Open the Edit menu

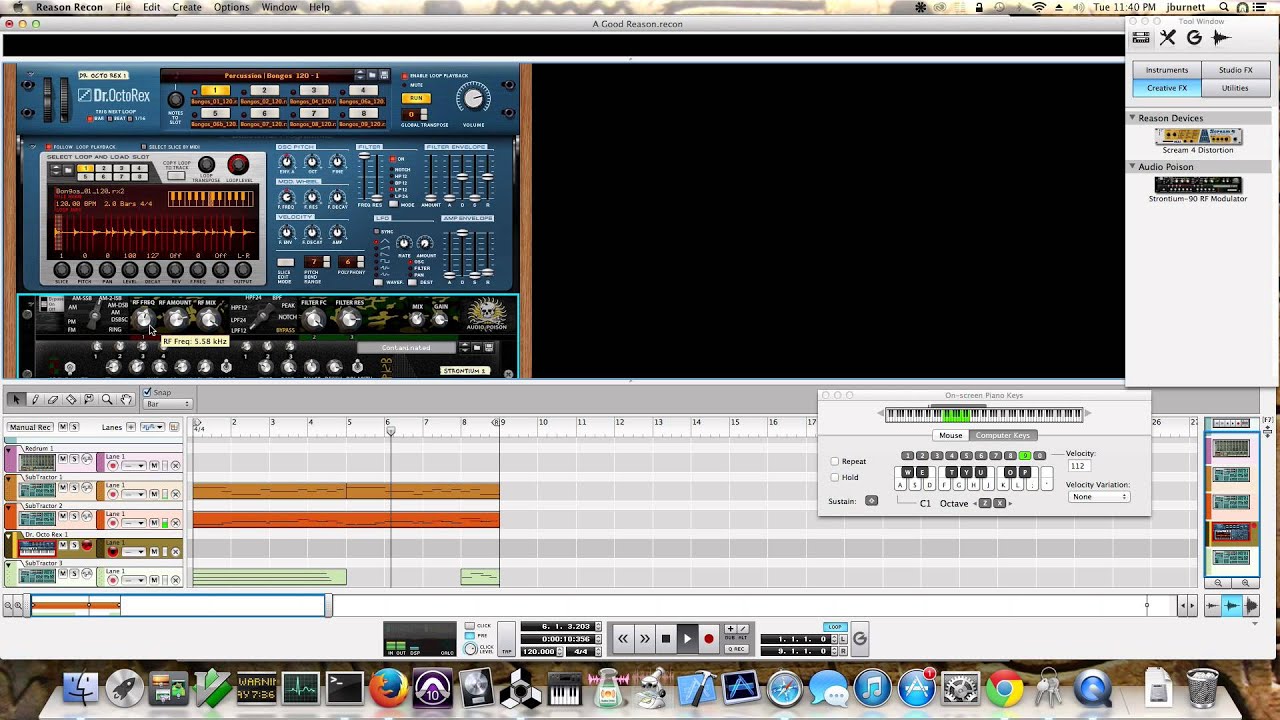coord(151,7)
